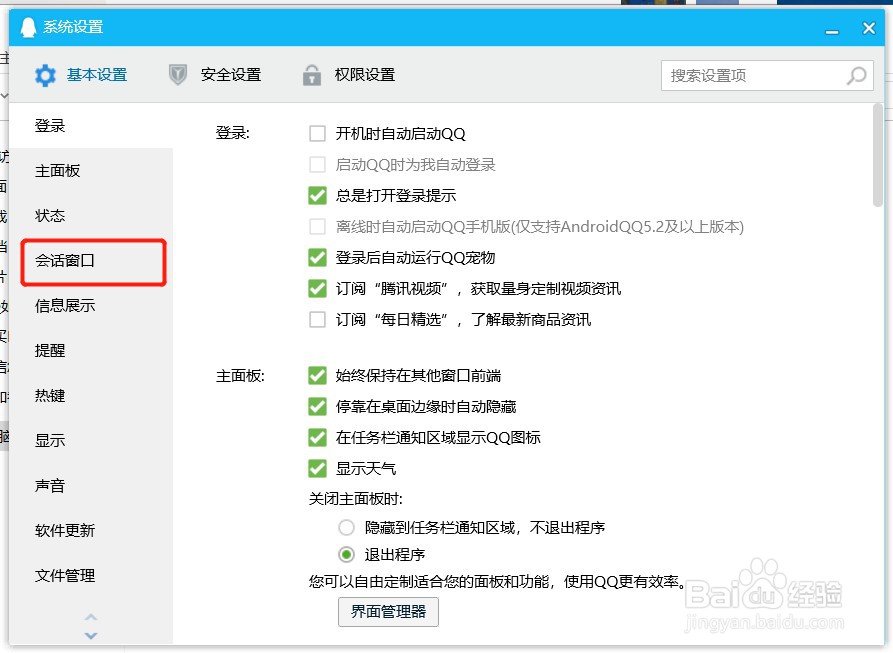Click the QQ penguin logo in title bar
The width and height of the screenshot is (893, 653).
(28, 27)
